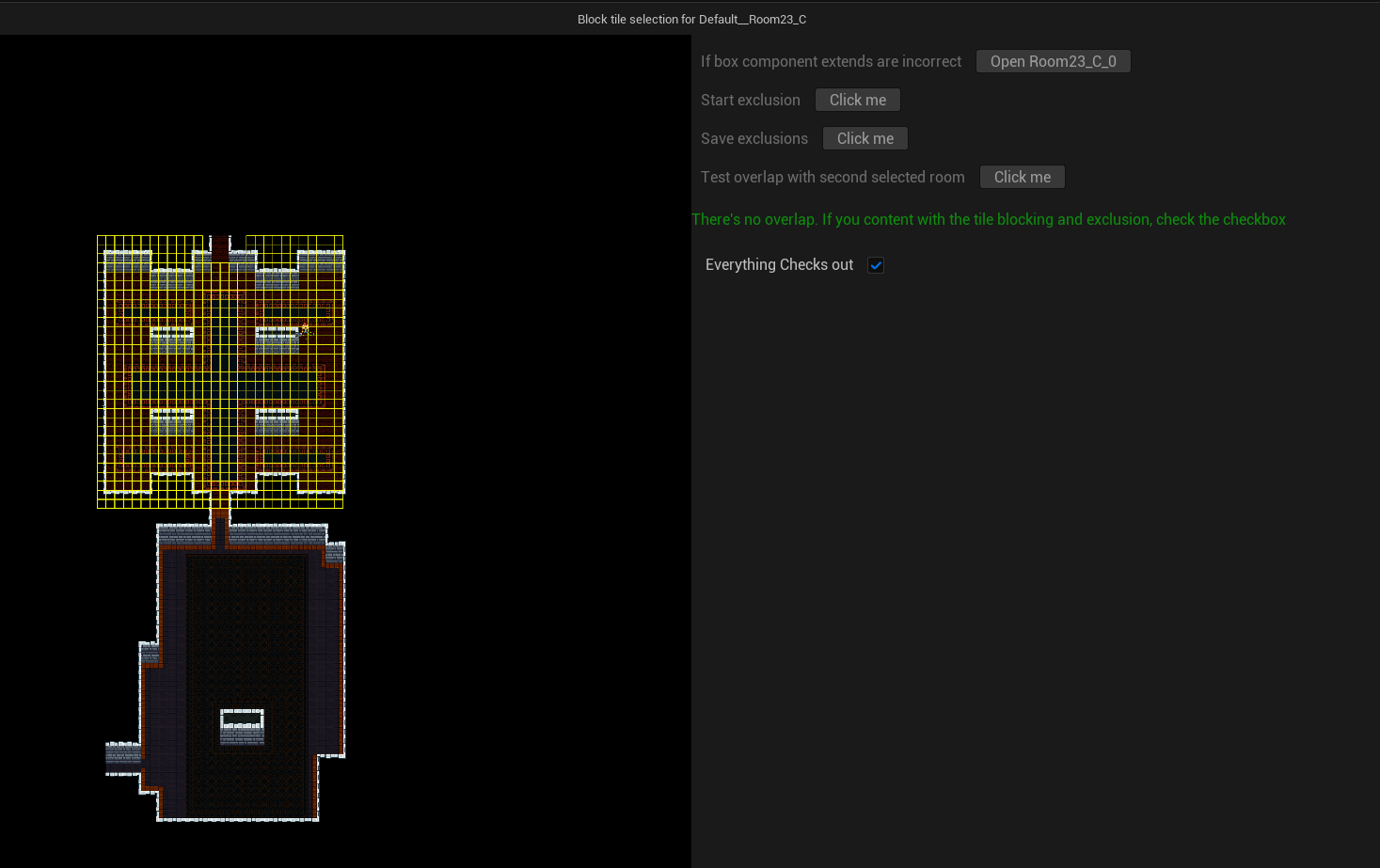1380x868 pixels.
Task: Click the Block tile selection window title
Action: [691, 19]
